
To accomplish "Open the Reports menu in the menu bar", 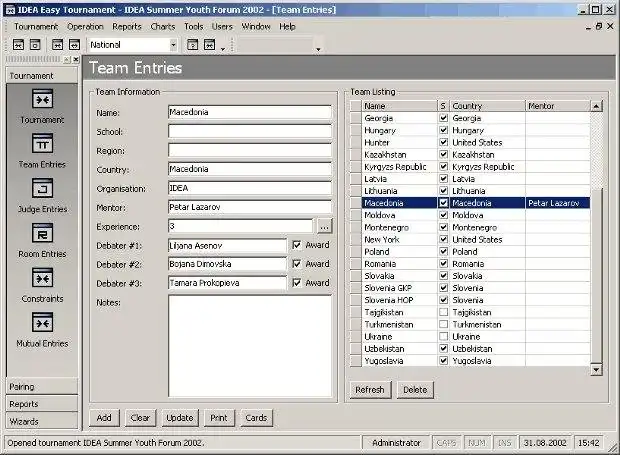I will pyautogui.click(x=127, y=26).
